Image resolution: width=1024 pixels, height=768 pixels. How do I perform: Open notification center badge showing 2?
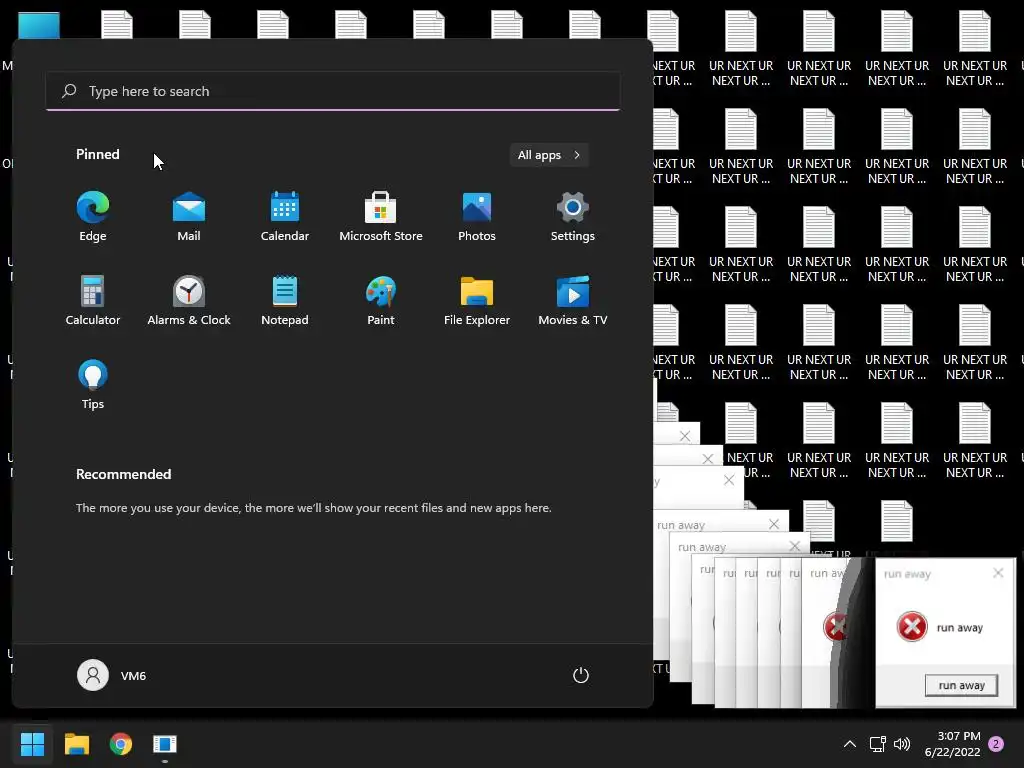pyautogui.click(x=996, y=744)
